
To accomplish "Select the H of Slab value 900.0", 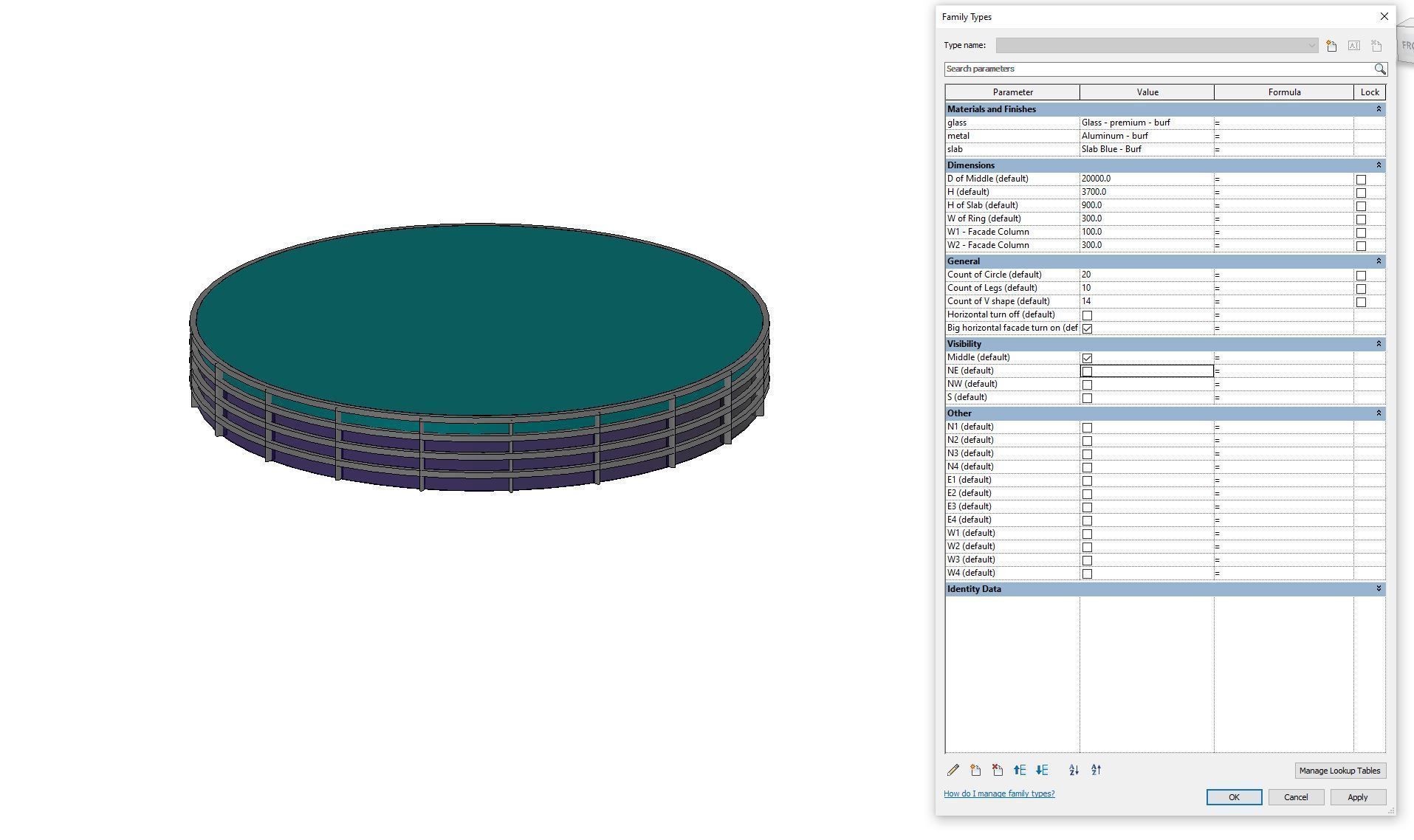I will (x=1147, y=205).
